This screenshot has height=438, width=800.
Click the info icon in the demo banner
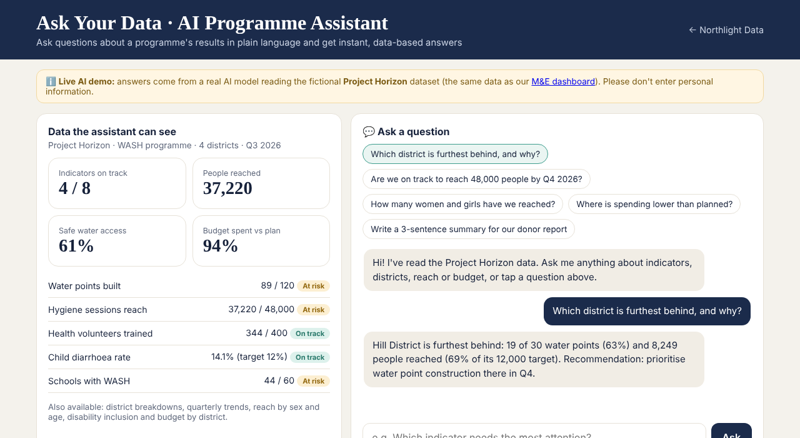tap(51, 82)
